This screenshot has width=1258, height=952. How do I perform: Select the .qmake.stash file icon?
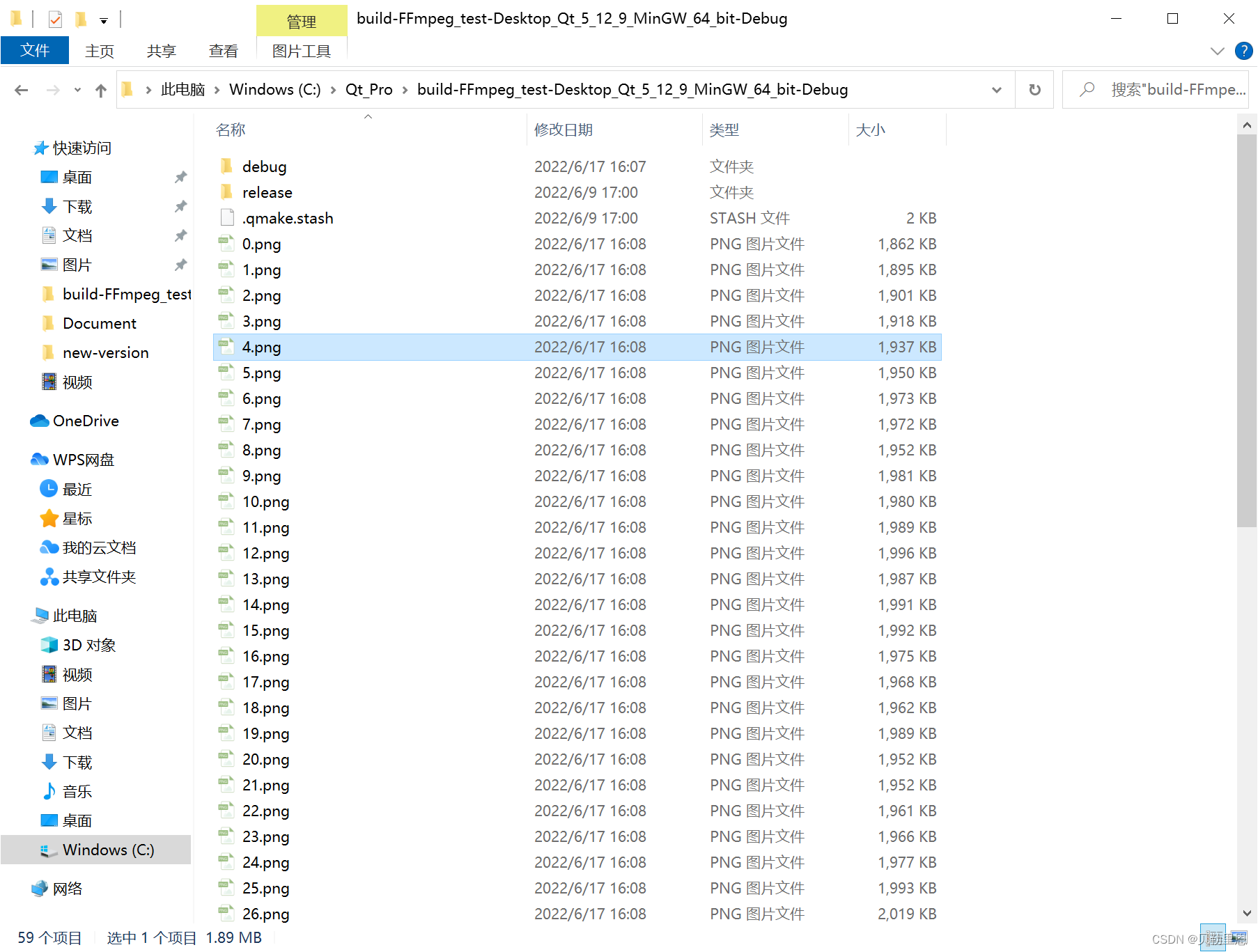pyautogui.click(x=226, y=217)
